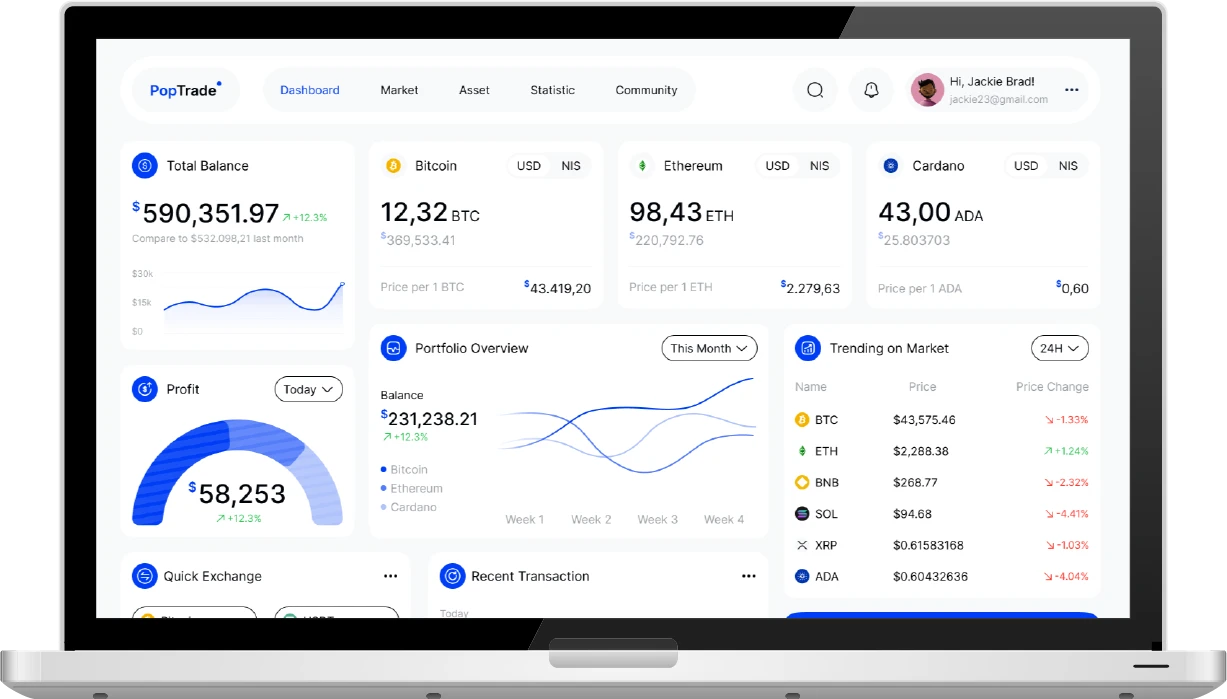Click the Bitcoin icon in Bitcoin card
Screen dimensions: 1227x699
393,166
